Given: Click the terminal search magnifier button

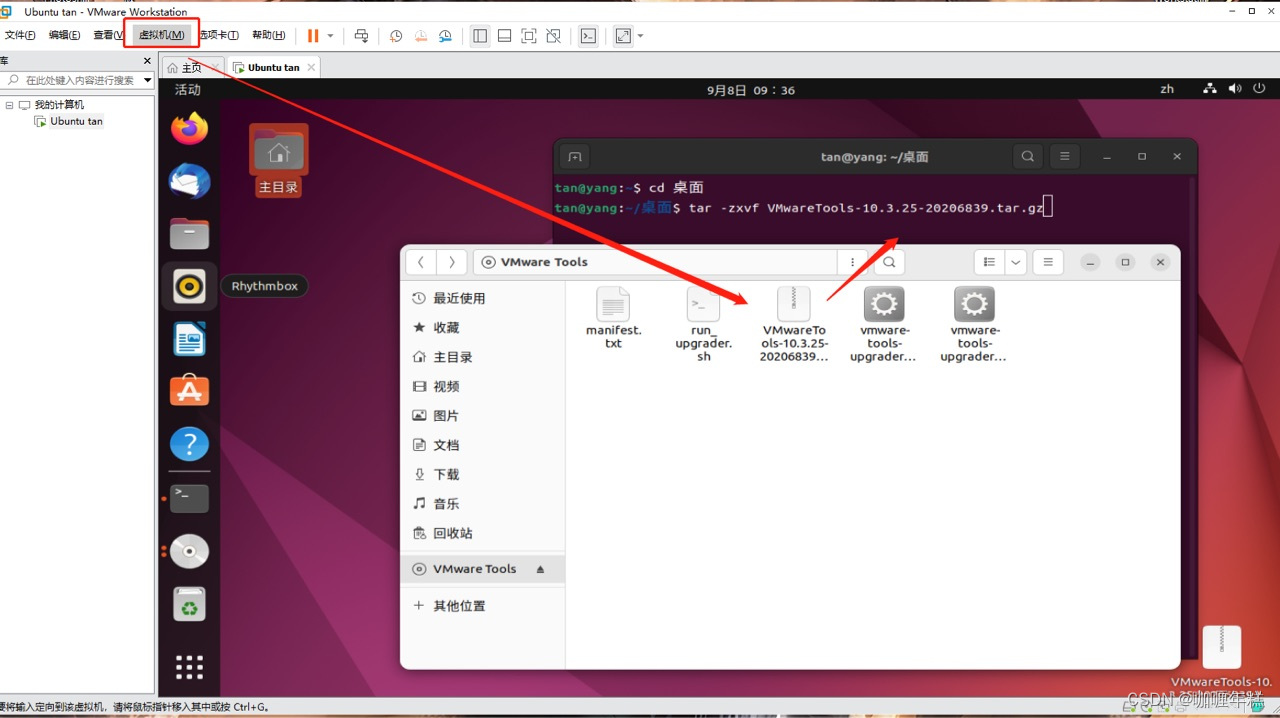Looking at the screenshot, I should click(1027, 157).
